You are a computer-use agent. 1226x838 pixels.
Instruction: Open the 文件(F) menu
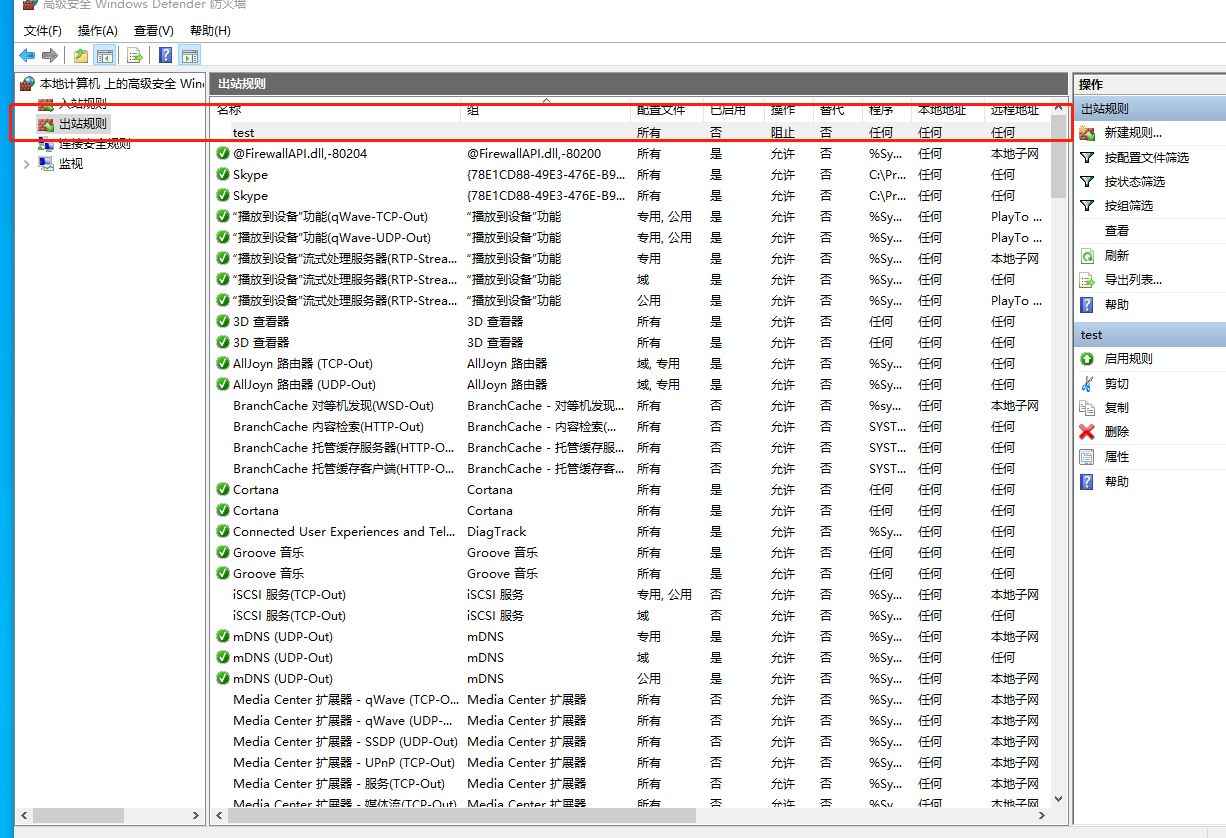[x=43, y=31]
